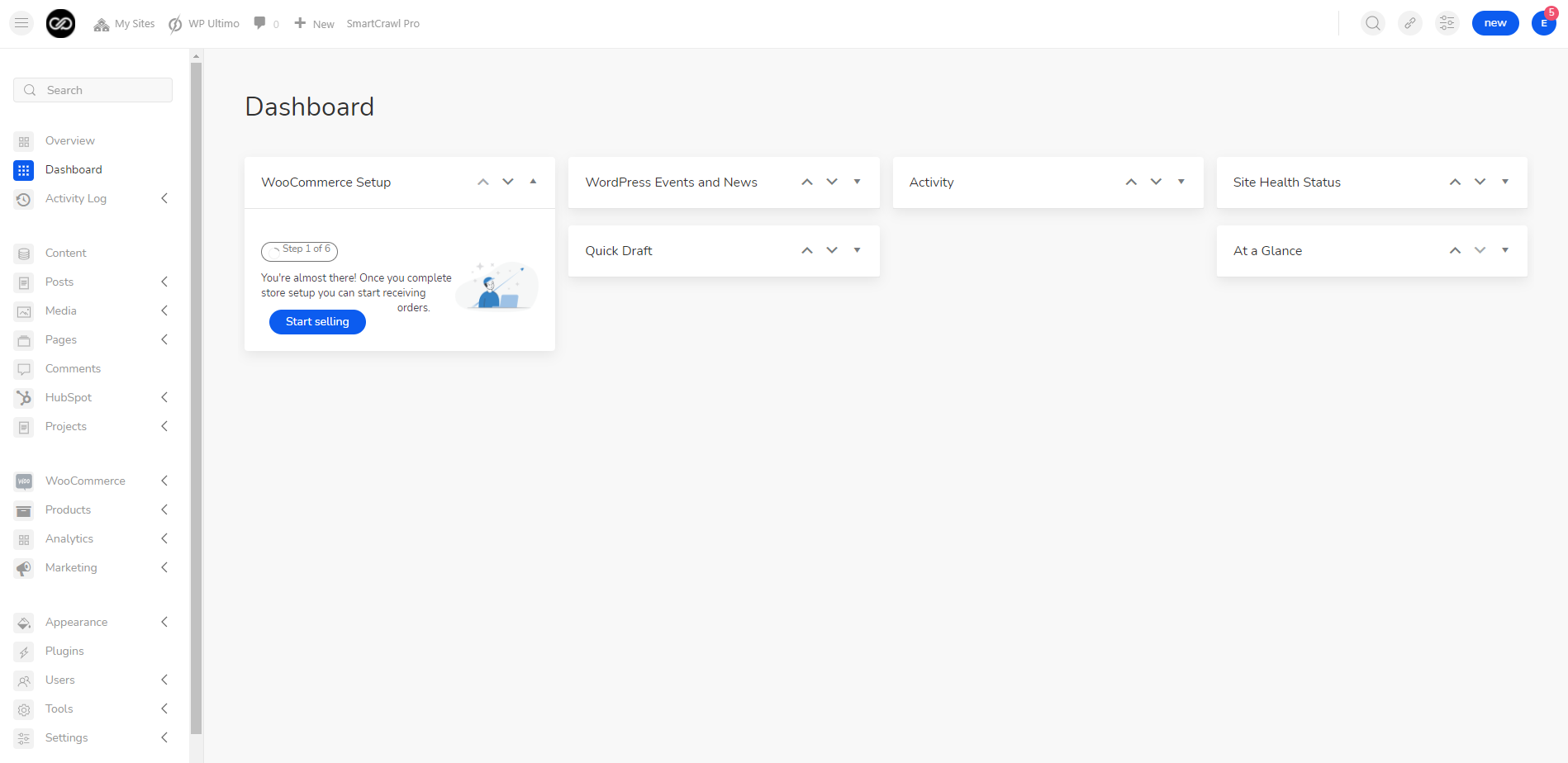Click the blue new button top right
This screenshot has width=1568, height=763.
[x=1495, y=22]
